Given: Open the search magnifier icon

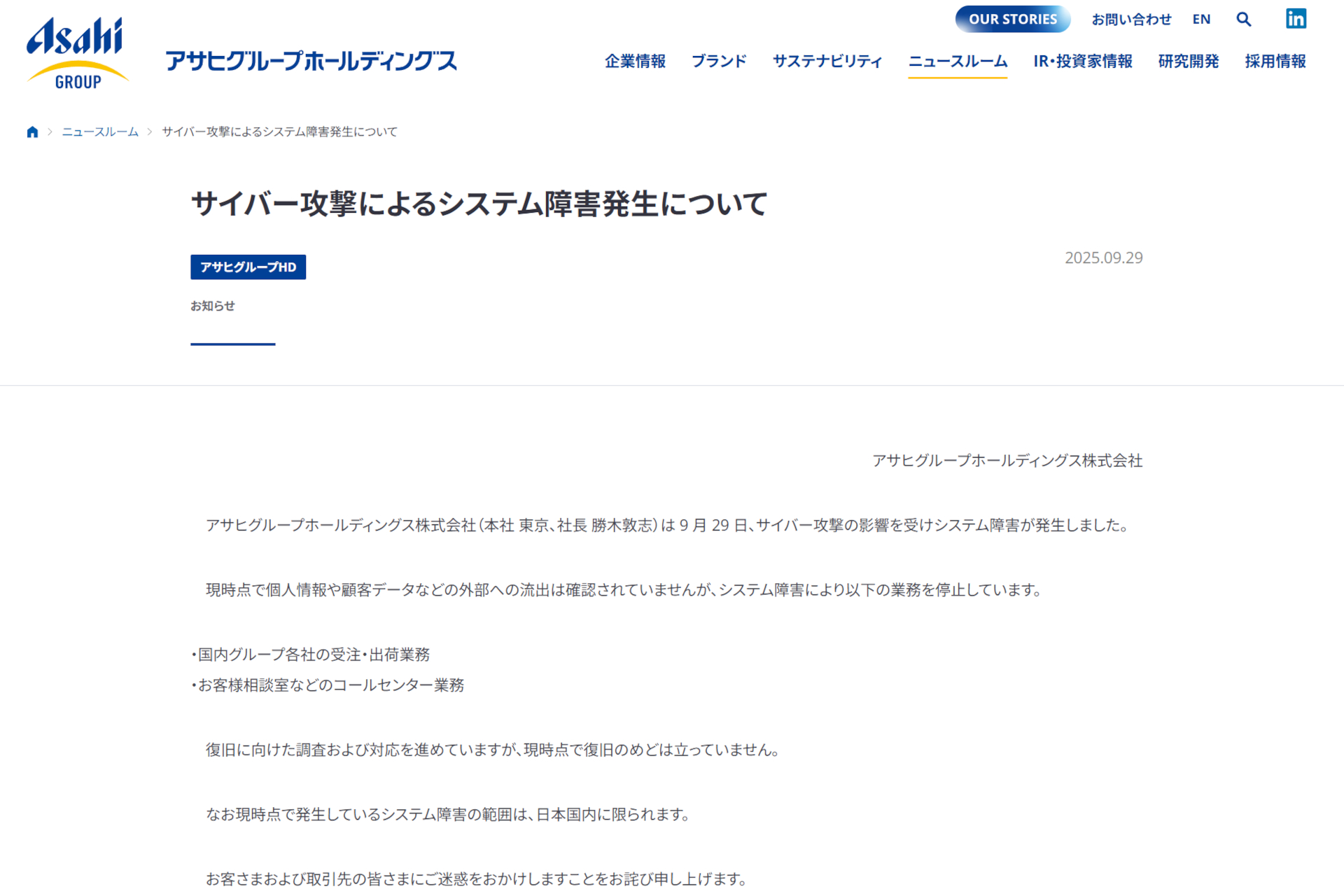Looking at the screenshot, I should (1243, 20).
